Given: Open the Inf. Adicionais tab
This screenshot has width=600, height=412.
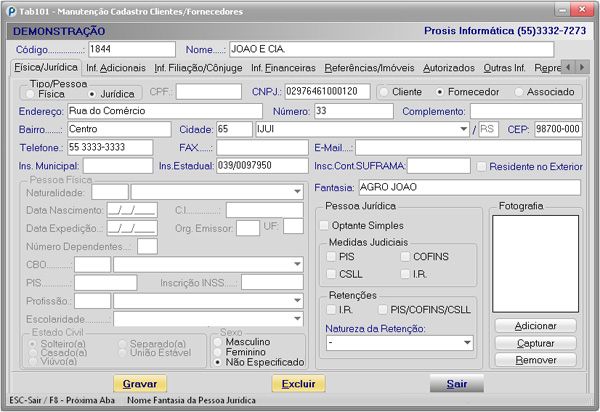Looking at the screenshot, I should (x=116, y=68).
